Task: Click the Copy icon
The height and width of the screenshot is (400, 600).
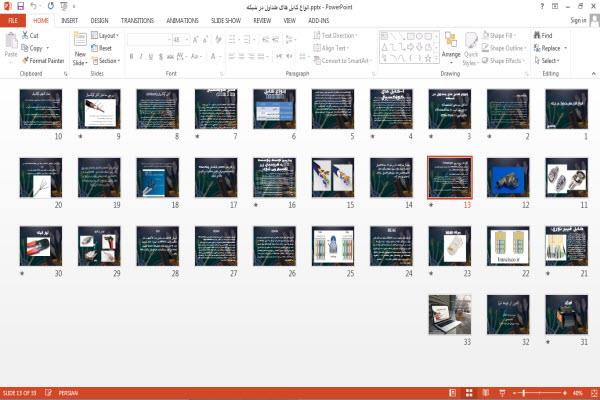Action: (25, 48)
